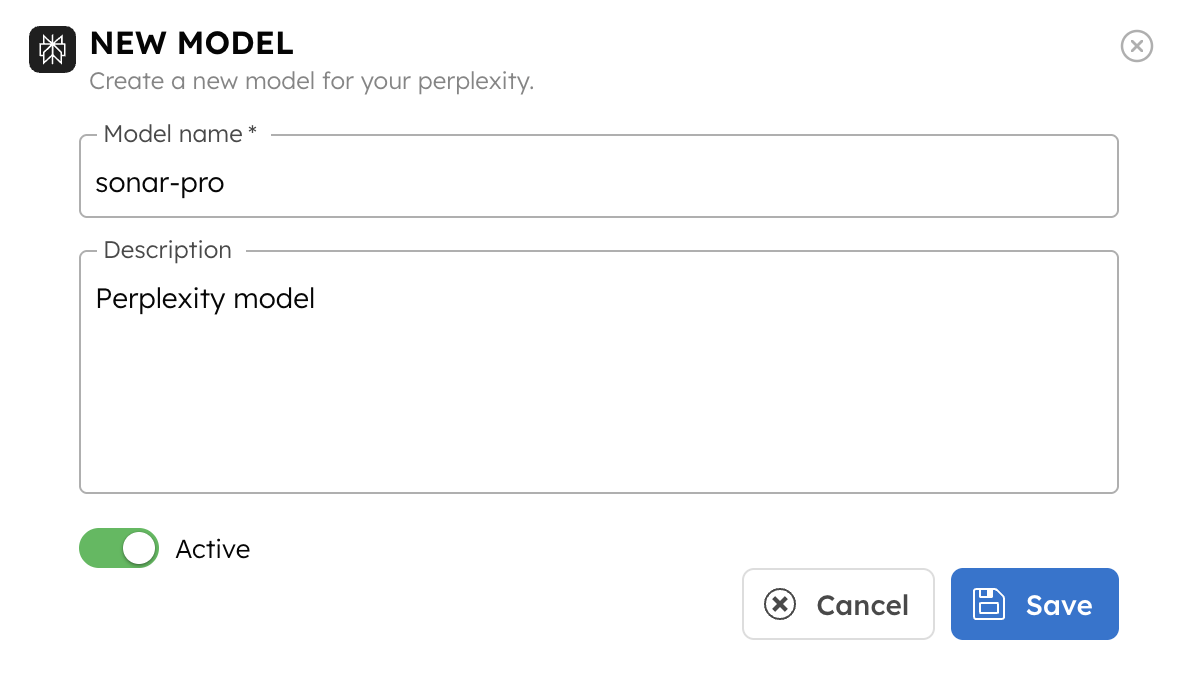Click the required asterisk beside Model name
This screenshot has height=696, width=1188.
253,132
